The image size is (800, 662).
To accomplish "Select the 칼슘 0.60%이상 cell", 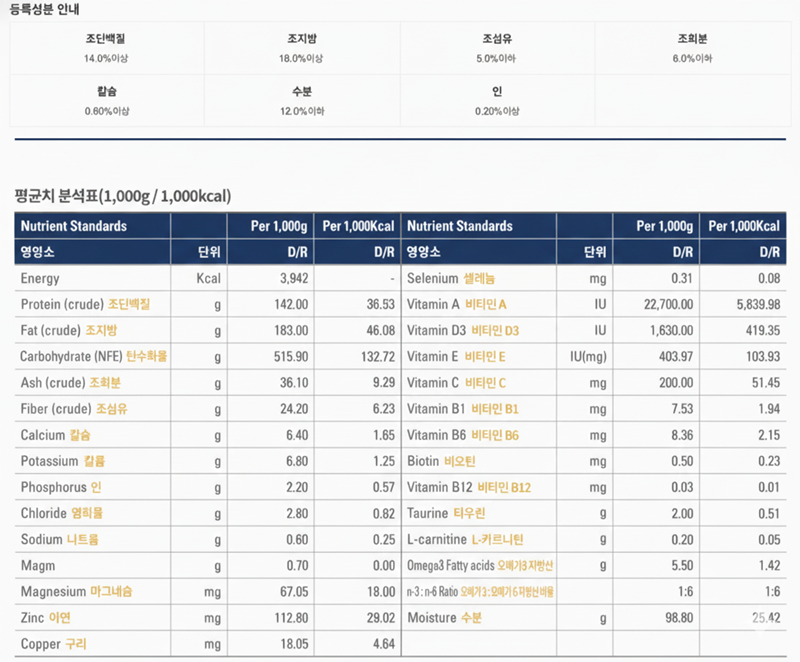I will (106, 101).
